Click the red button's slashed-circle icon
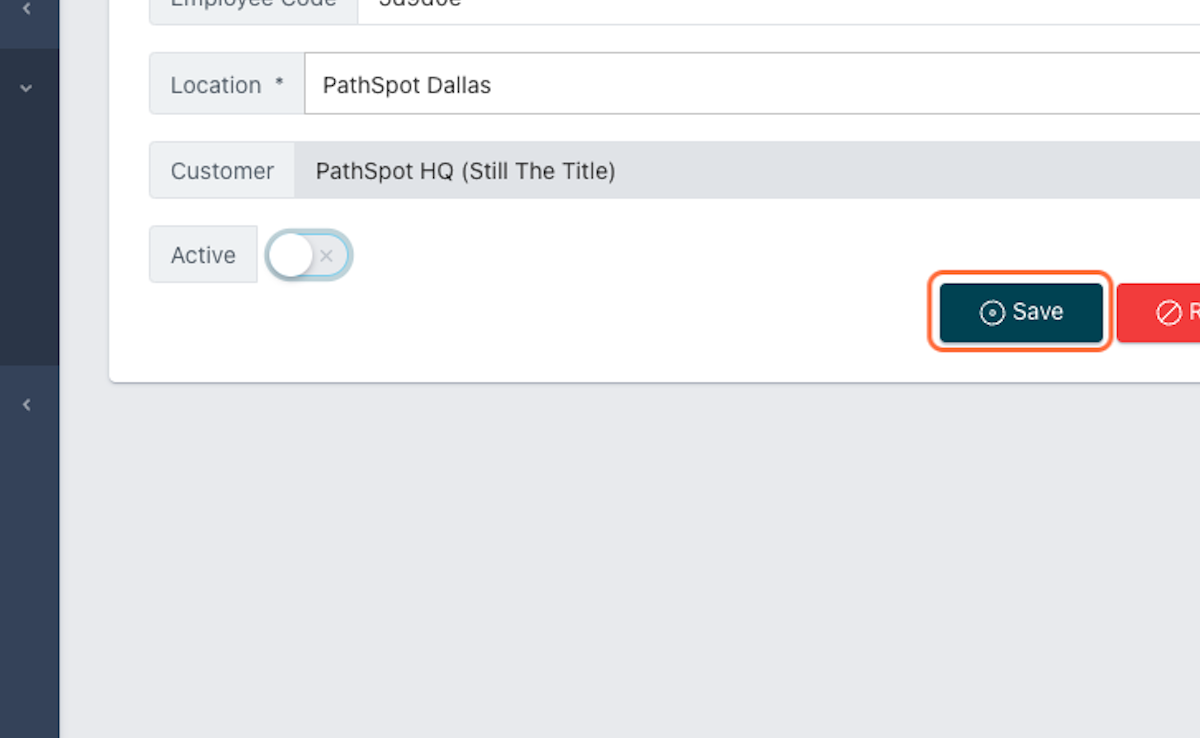The width and height of the screenshot is (1200, 738). pos(1168,313)
